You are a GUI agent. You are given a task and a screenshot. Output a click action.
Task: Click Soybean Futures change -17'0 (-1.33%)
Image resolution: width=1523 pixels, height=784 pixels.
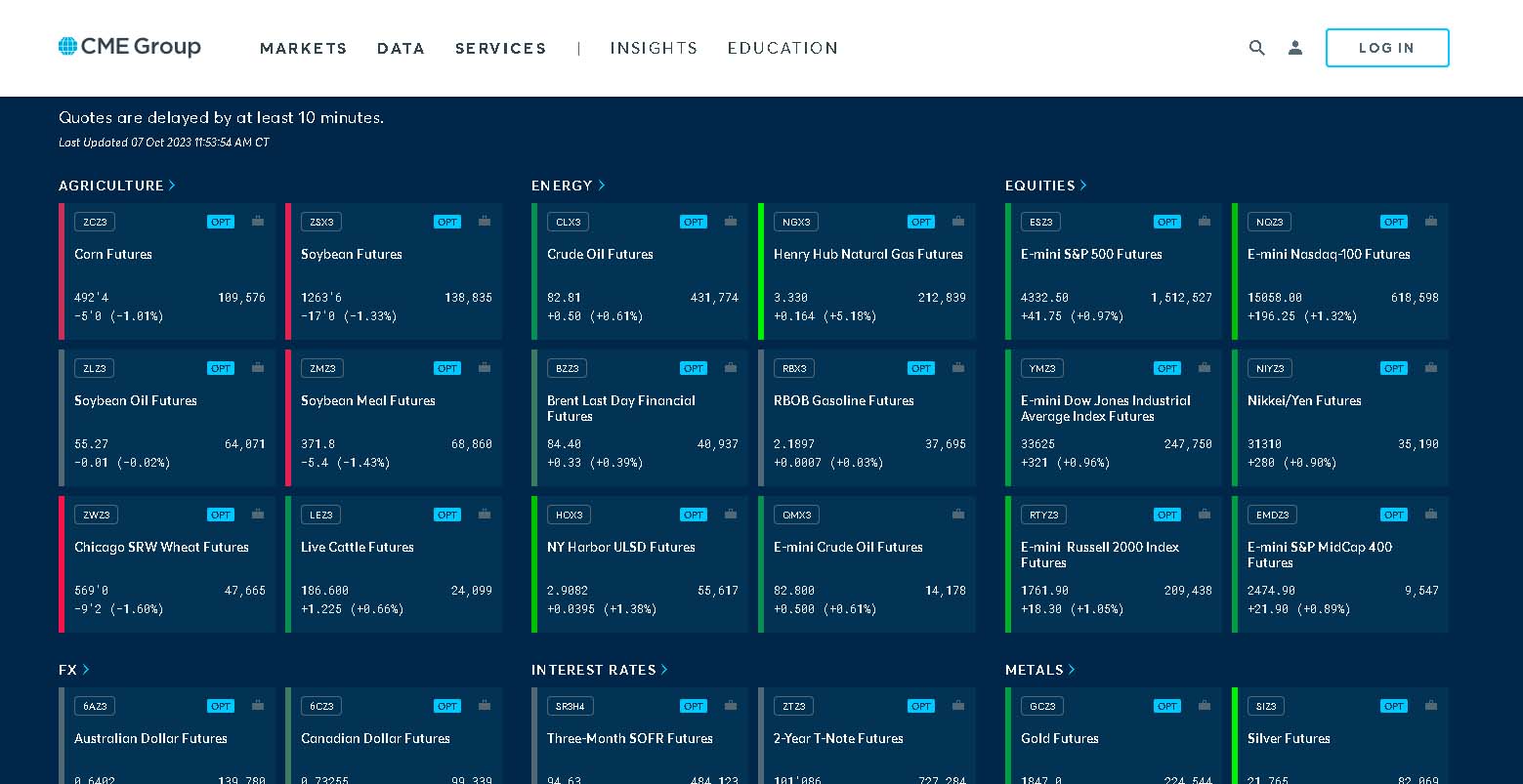pyautogui.click(x=349, y=316)
